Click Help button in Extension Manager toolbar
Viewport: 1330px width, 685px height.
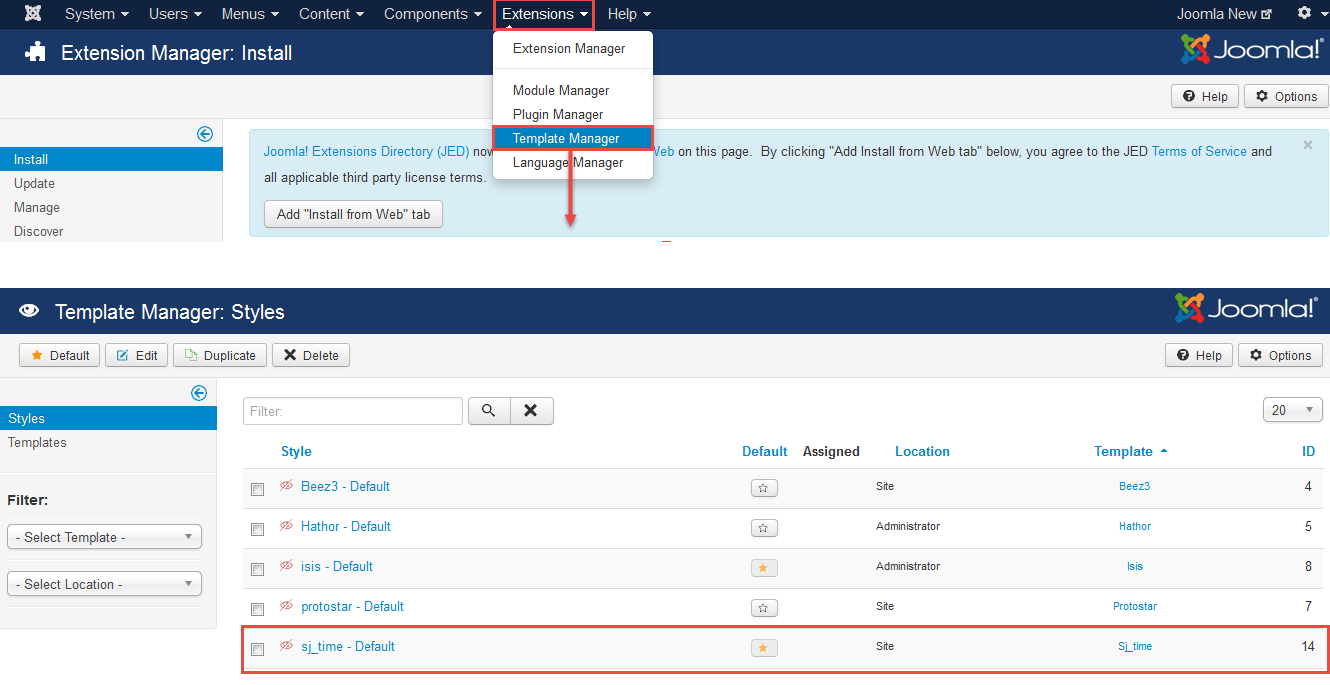click(x=1205, y=96)
